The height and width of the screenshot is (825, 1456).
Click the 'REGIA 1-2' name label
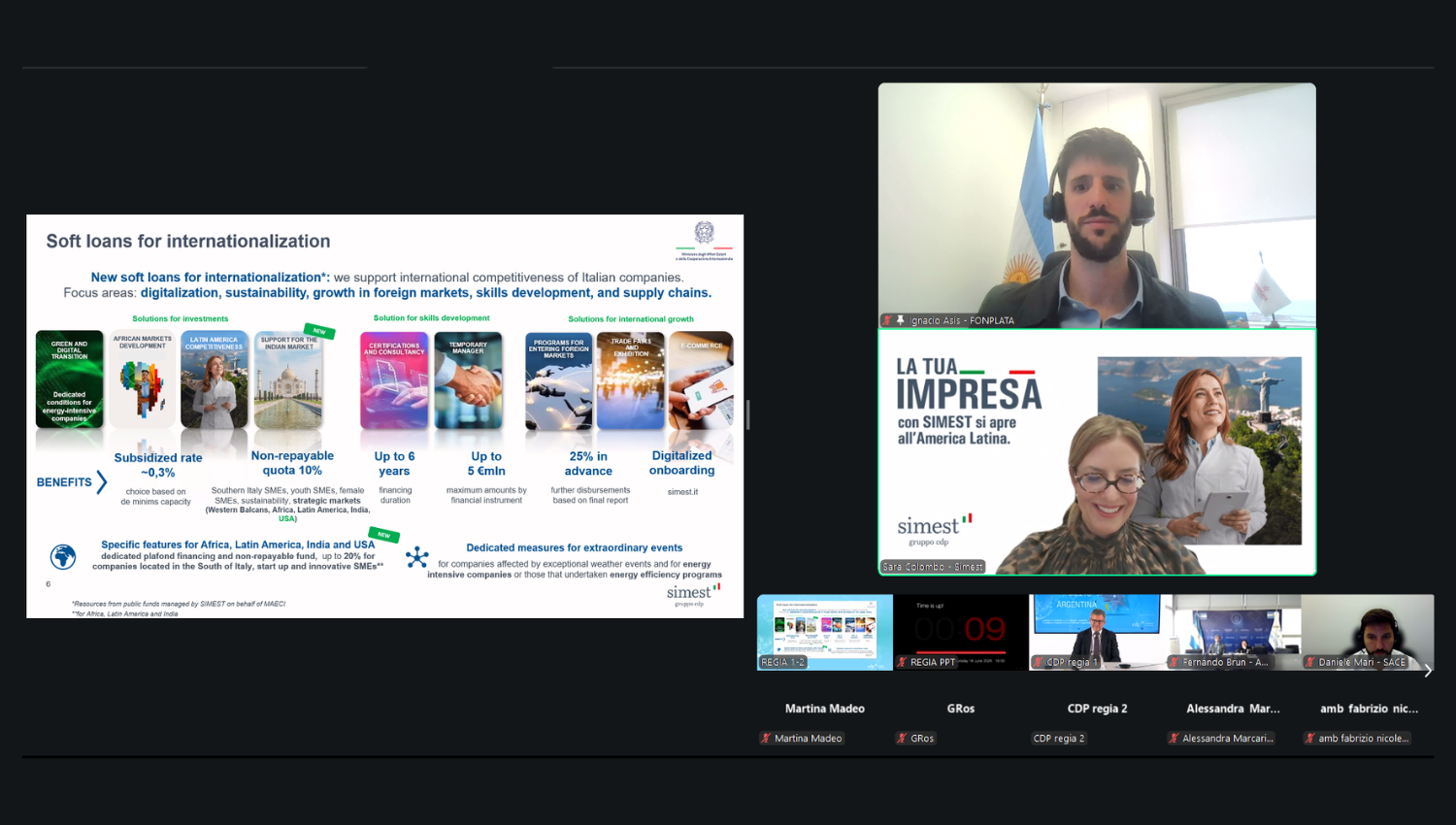click(782, 662)
